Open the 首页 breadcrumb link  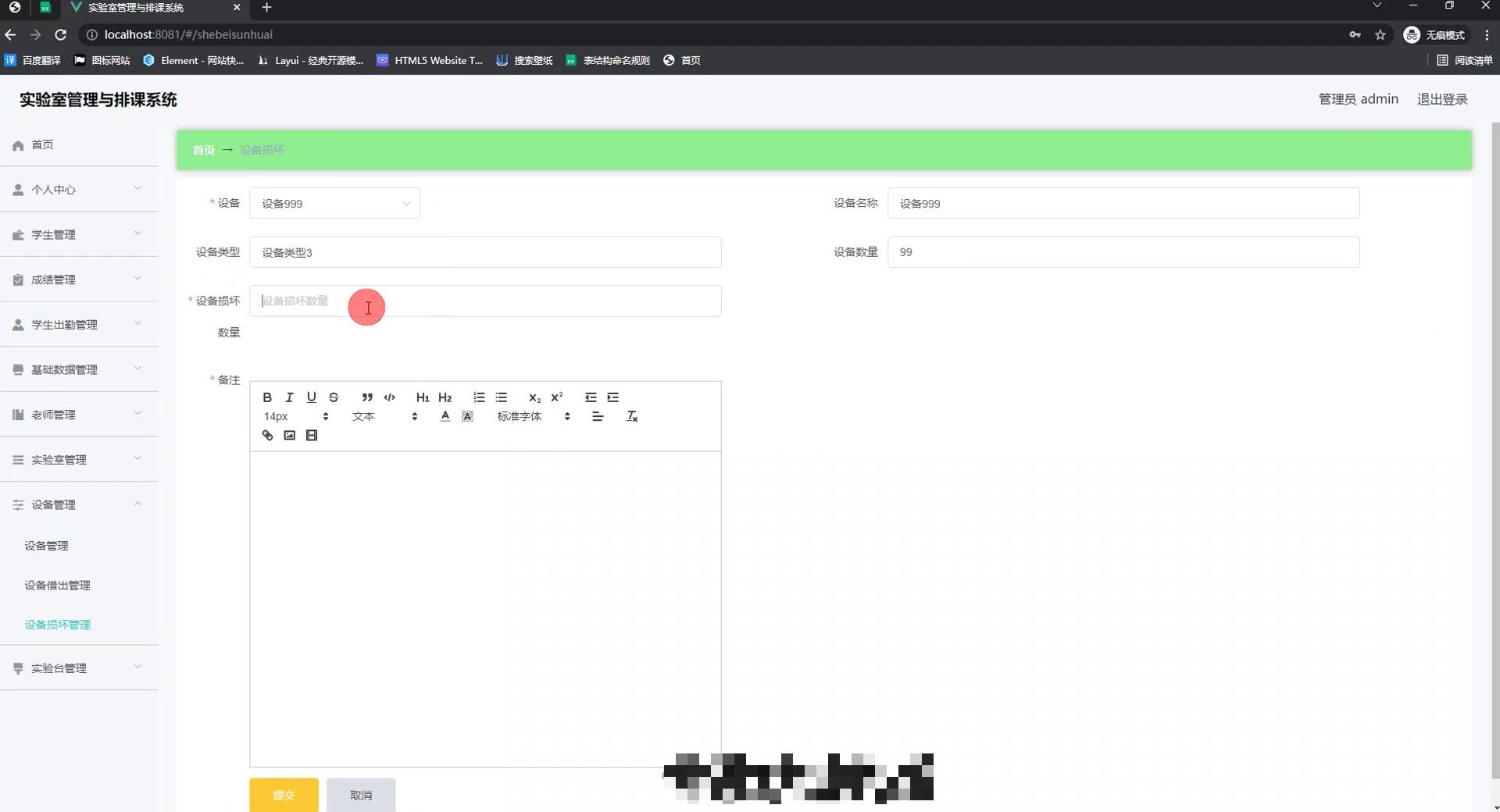(x=202, y=150)
